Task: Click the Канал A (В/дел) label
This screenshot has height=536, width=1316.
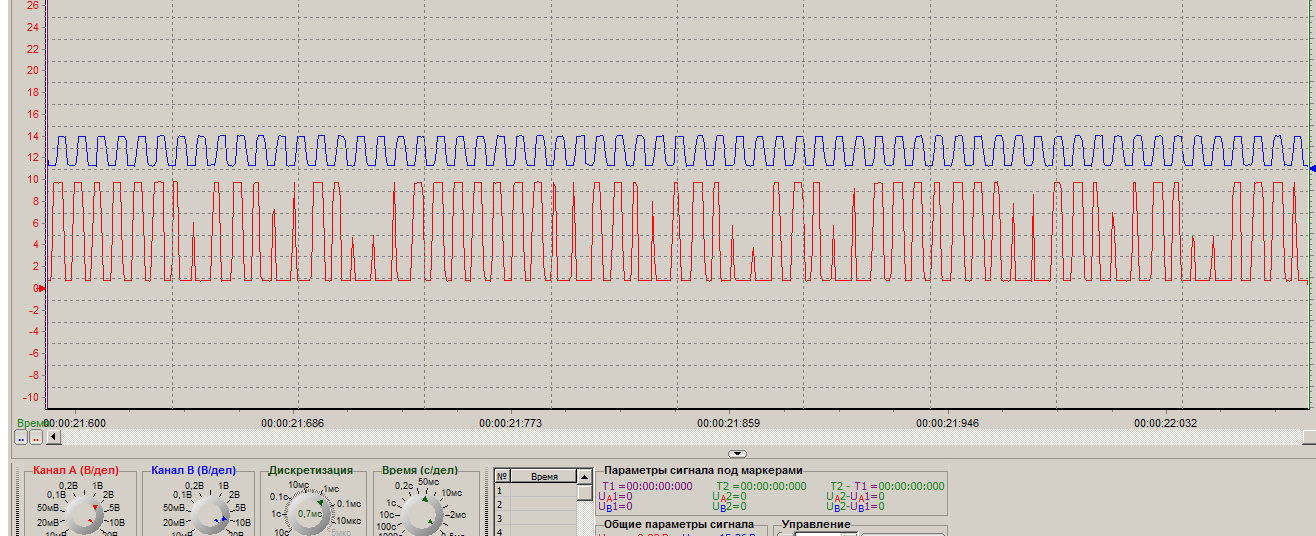Action: 75,470
